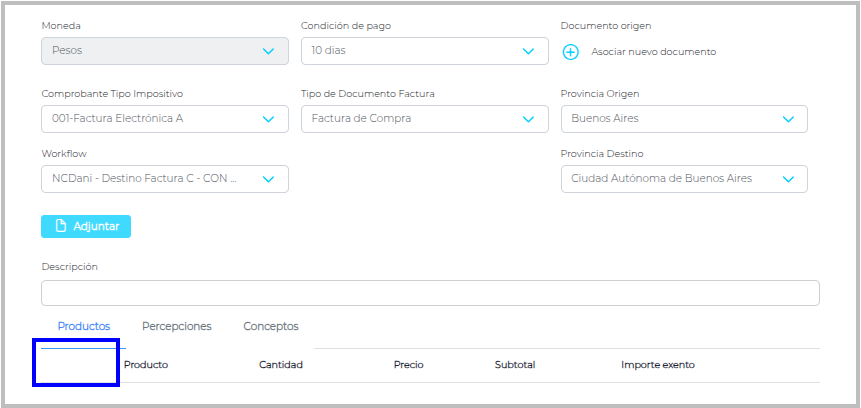Open the Comprobante Tipo Impositivo dropdown
This screenshot has width=861, height=408.
(x=164, y=119)
